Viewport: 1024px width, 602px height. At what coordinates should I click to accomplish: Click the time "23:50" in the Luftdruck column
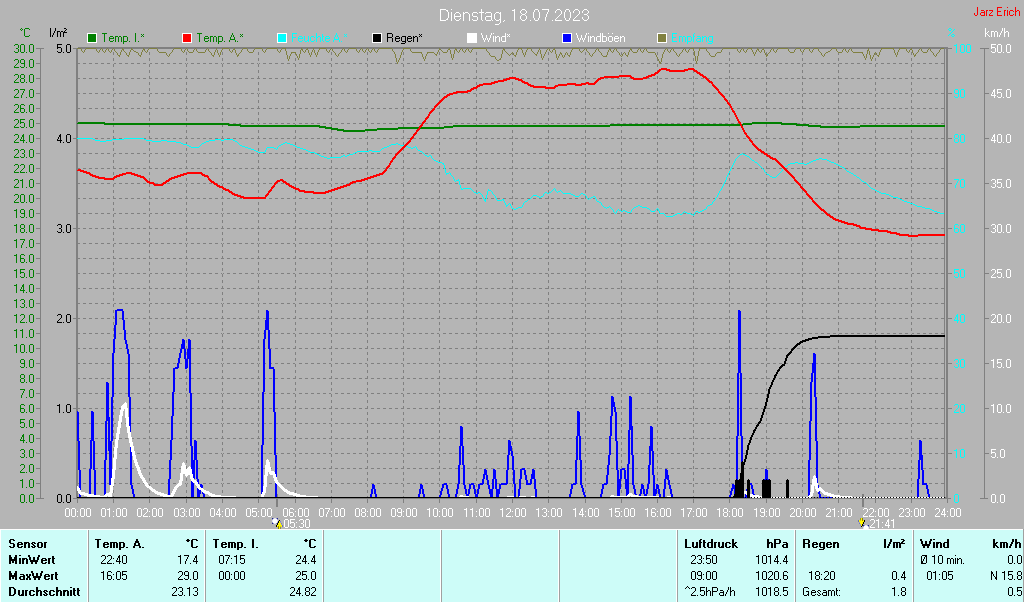tap(703, 560)
